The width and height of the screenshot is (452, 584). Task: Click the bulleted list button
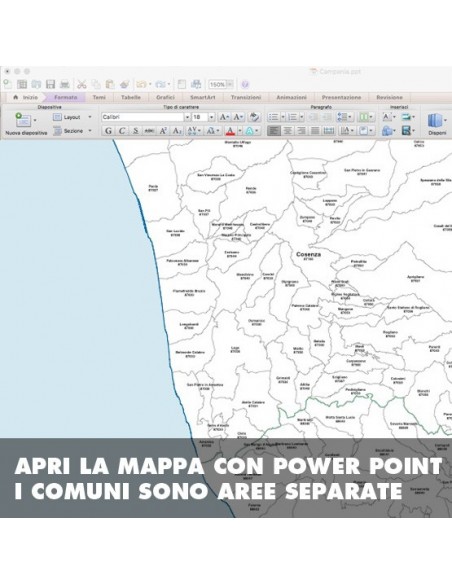pos(274,117)
